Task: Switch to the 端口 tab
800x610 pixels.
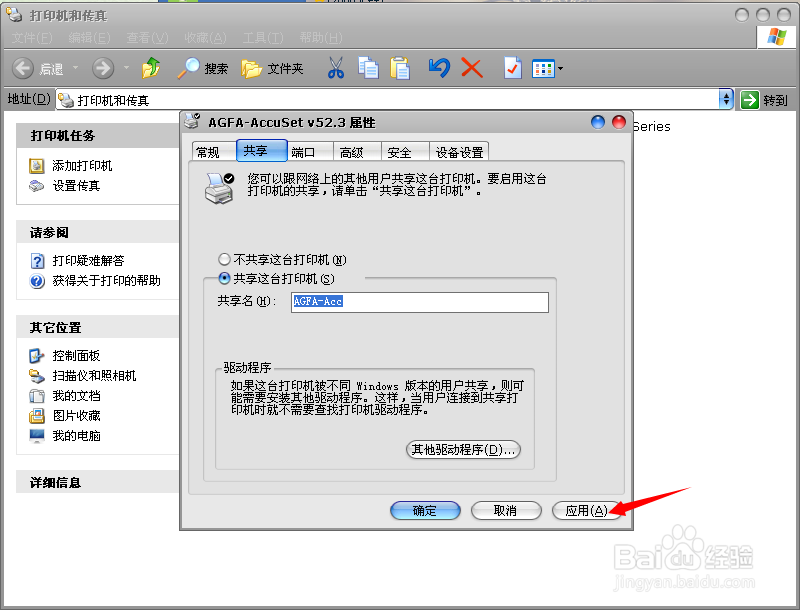Action: coord(310,152)
